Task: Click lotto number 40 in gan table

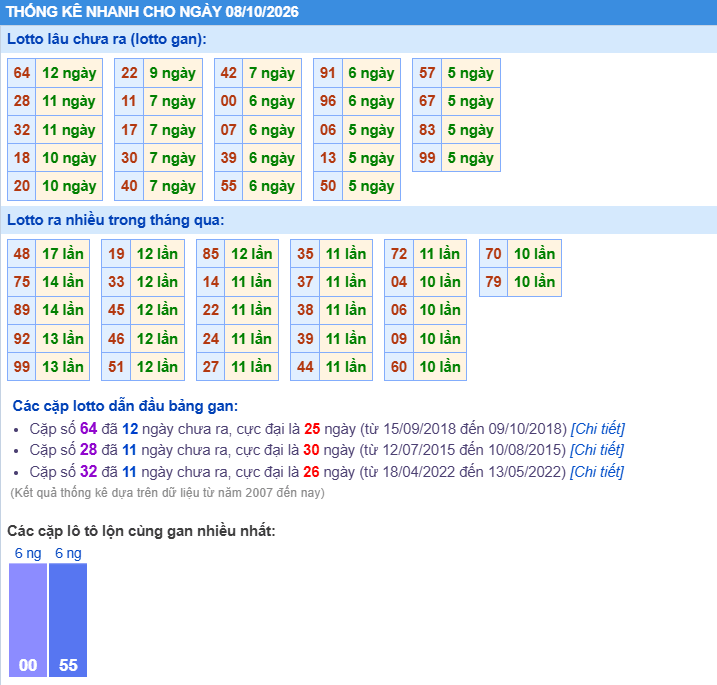Action: pos(129,186)
